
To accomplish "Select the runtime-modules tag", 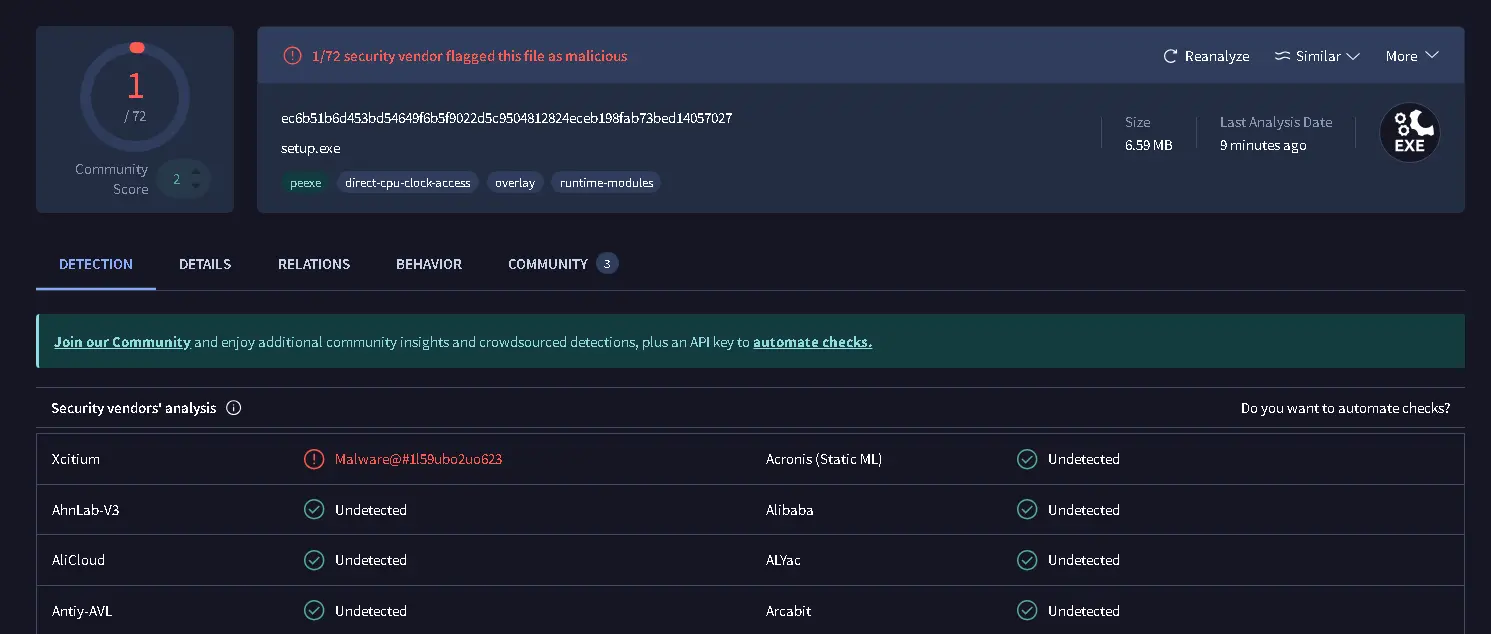I will click(606, 183).
